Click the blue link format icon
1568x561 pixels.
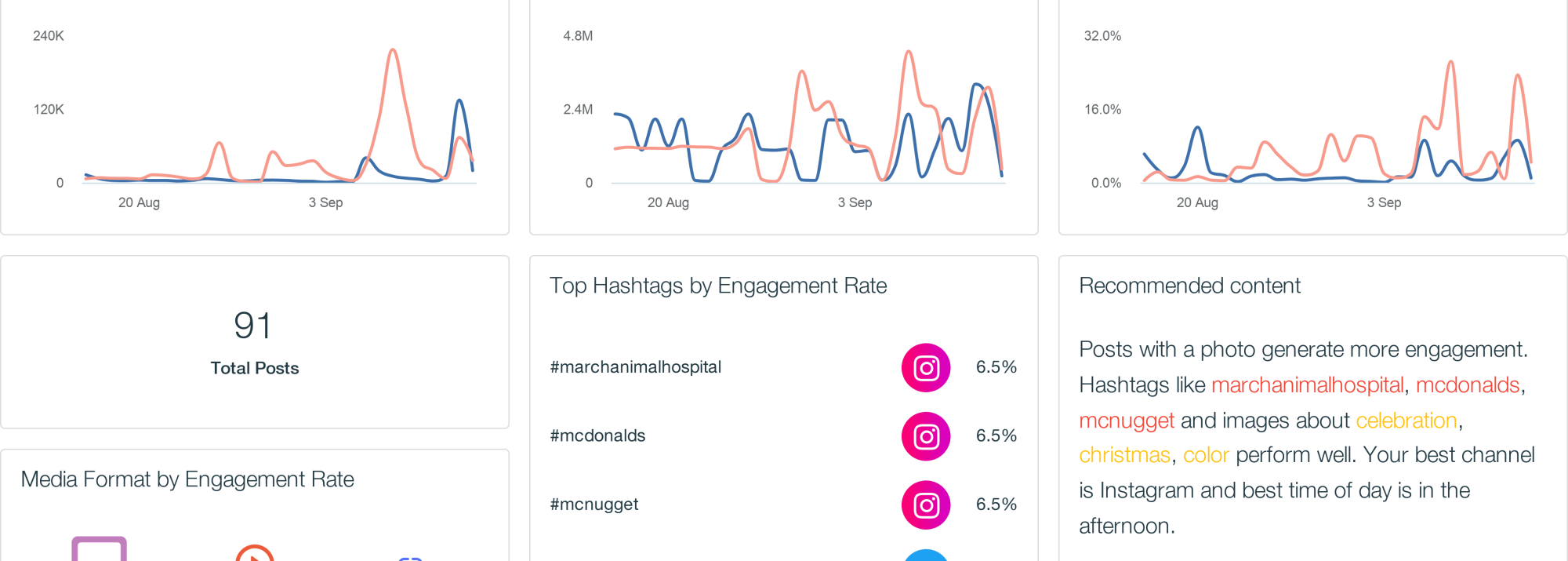pos(410,558)
